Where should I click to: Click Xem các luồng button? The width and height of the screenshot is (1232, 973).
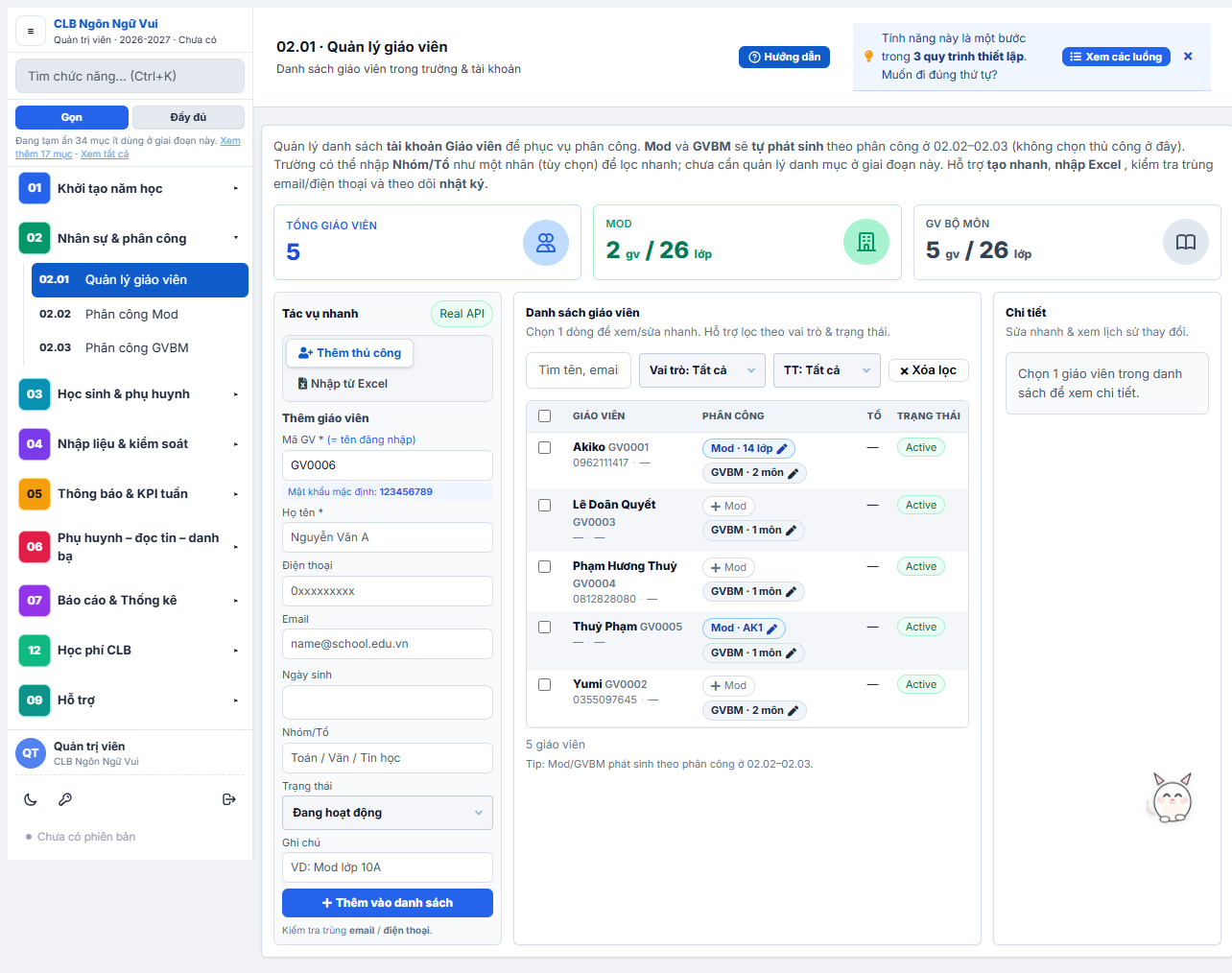(x=1116, y=57)
